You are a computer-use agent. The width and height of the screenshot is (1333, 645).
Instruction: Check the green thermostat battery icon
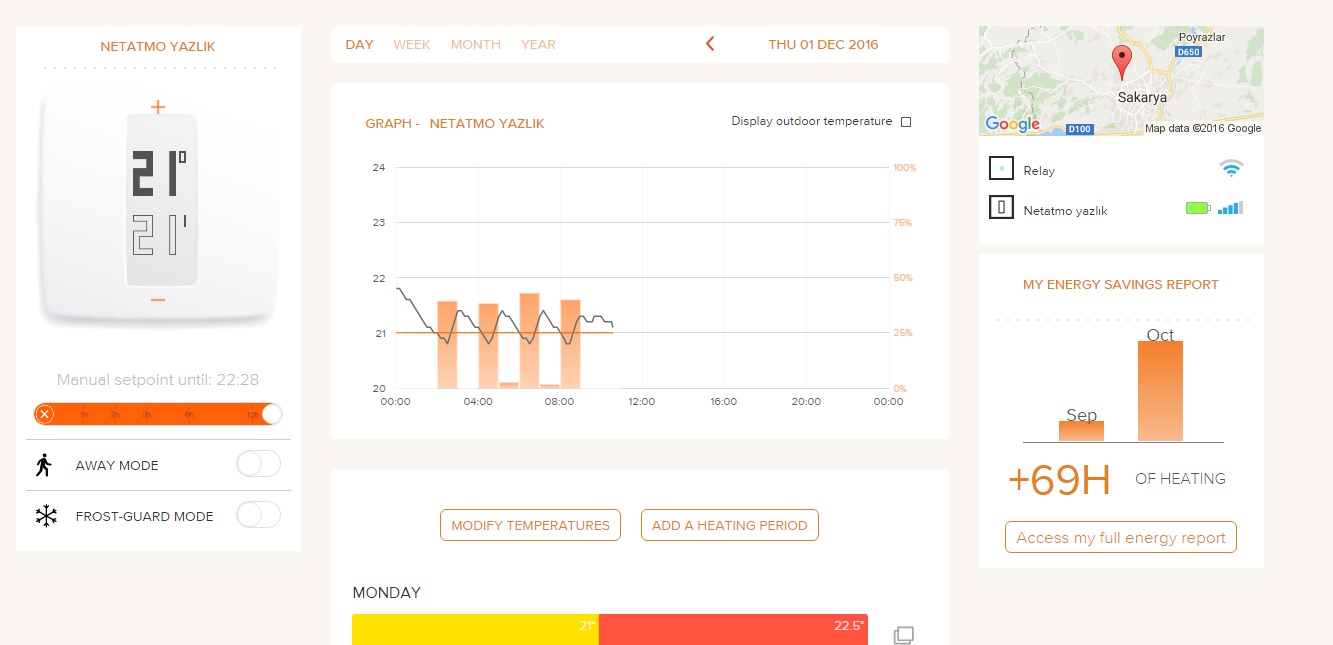1198,208
